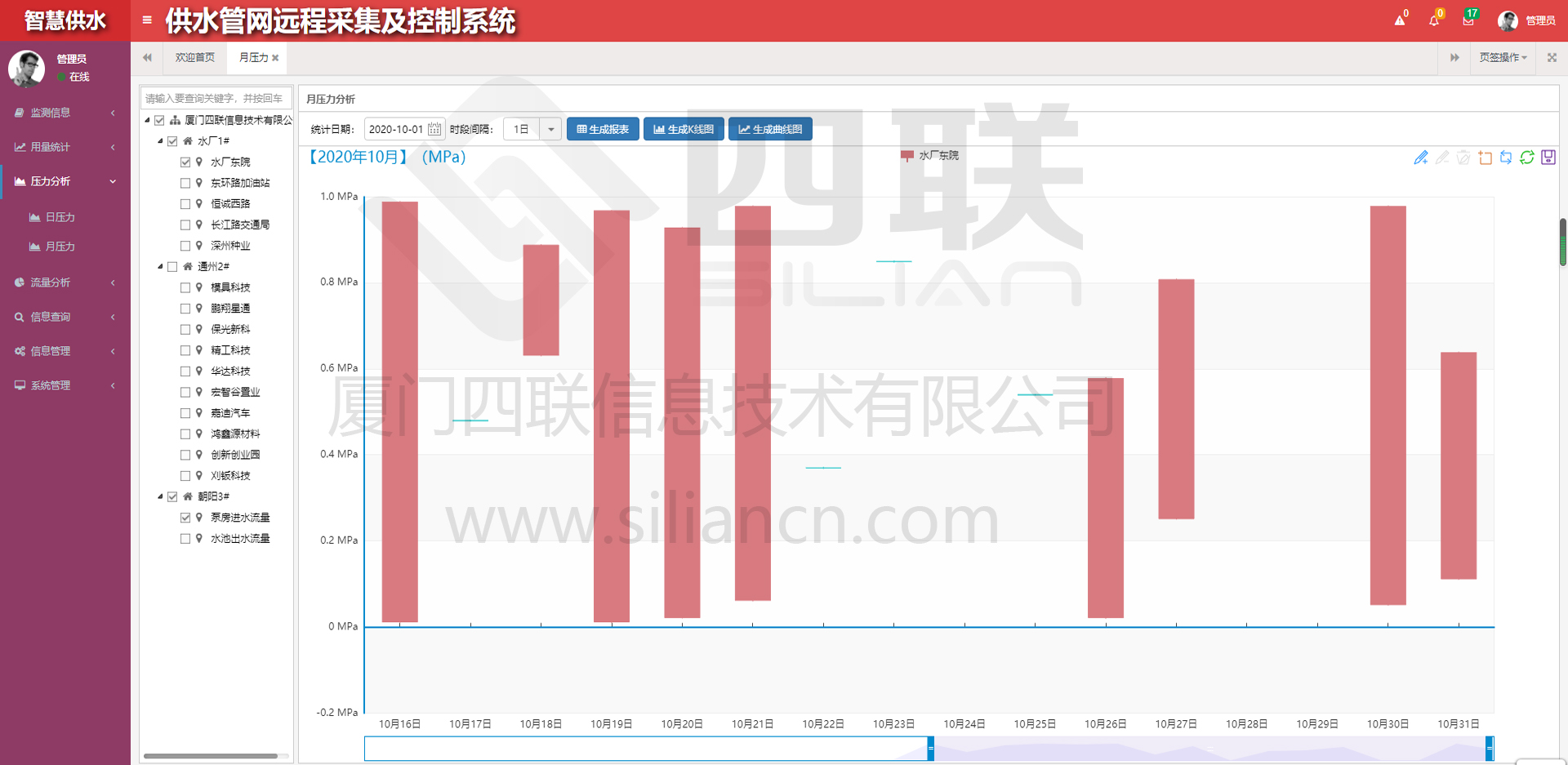
Task: Open the 时段间隔 interval dropdown arrow
Action: [x=551, y=129]
